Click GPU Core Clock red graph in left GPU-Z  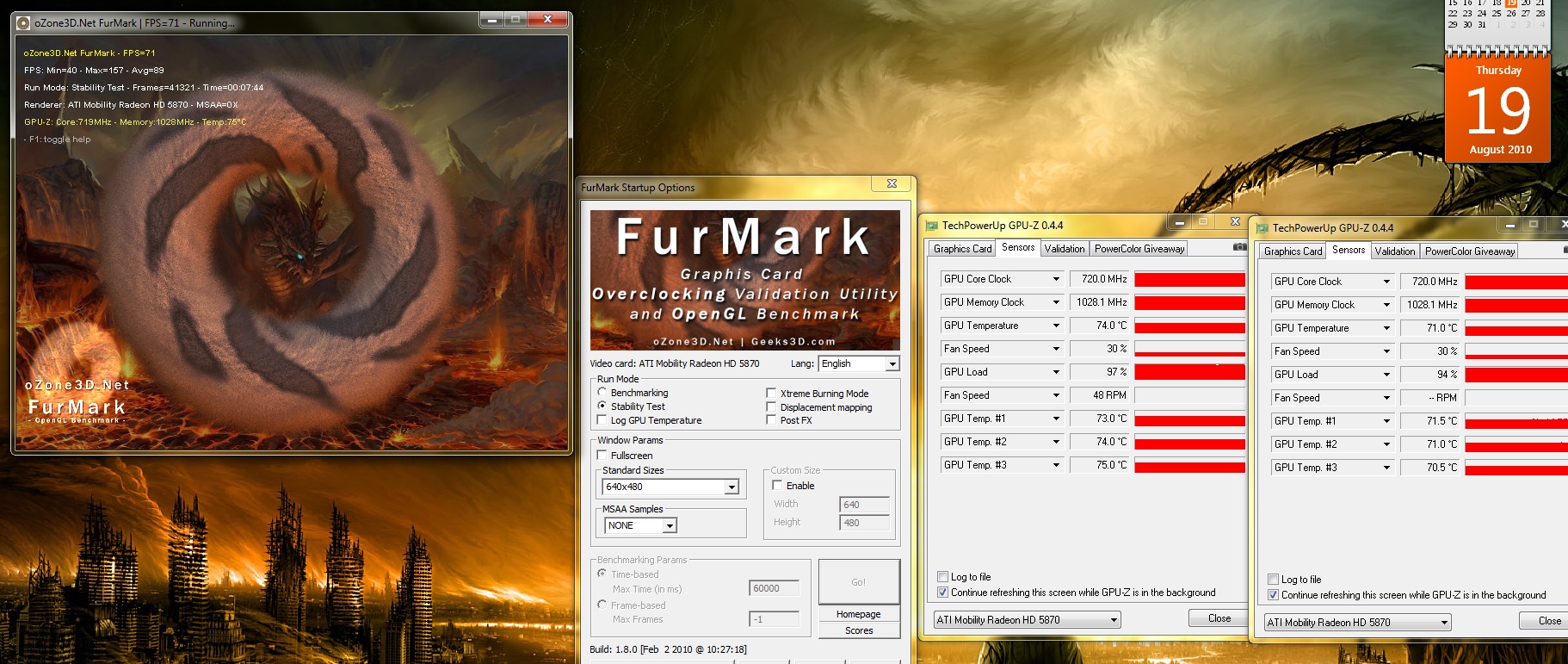1190,279
